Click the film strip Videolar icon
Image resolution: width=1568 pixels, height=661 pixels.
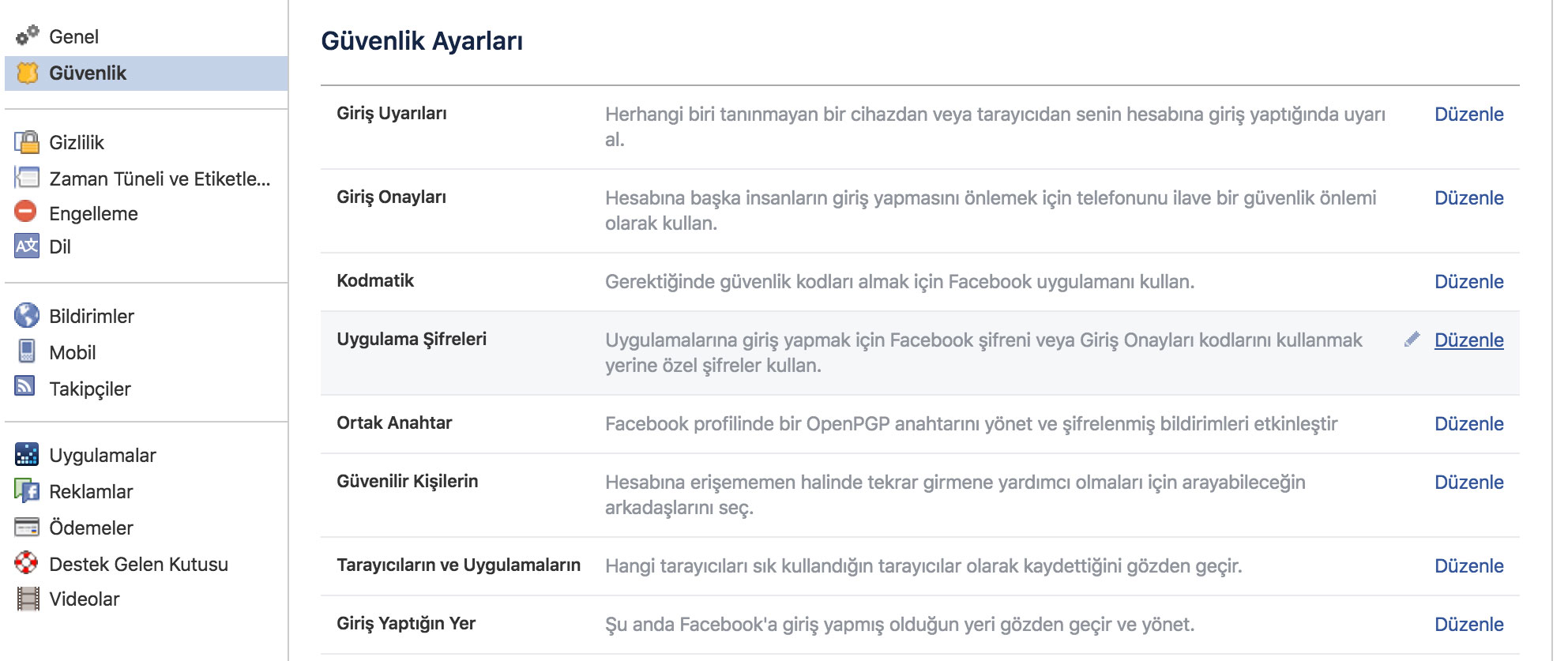(28, 599)
